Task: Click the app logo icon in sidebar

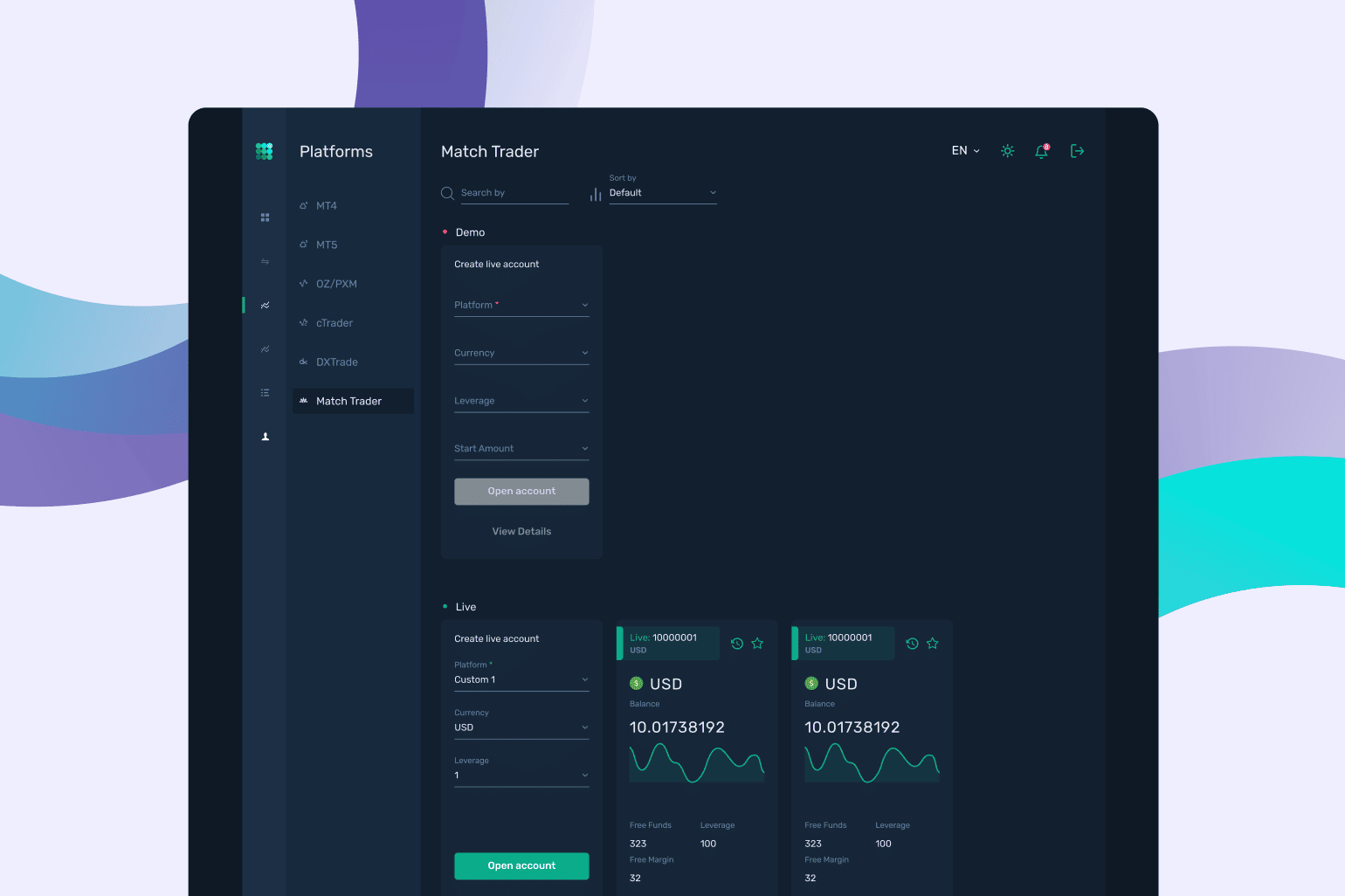Action: click(x=264, y=151)
